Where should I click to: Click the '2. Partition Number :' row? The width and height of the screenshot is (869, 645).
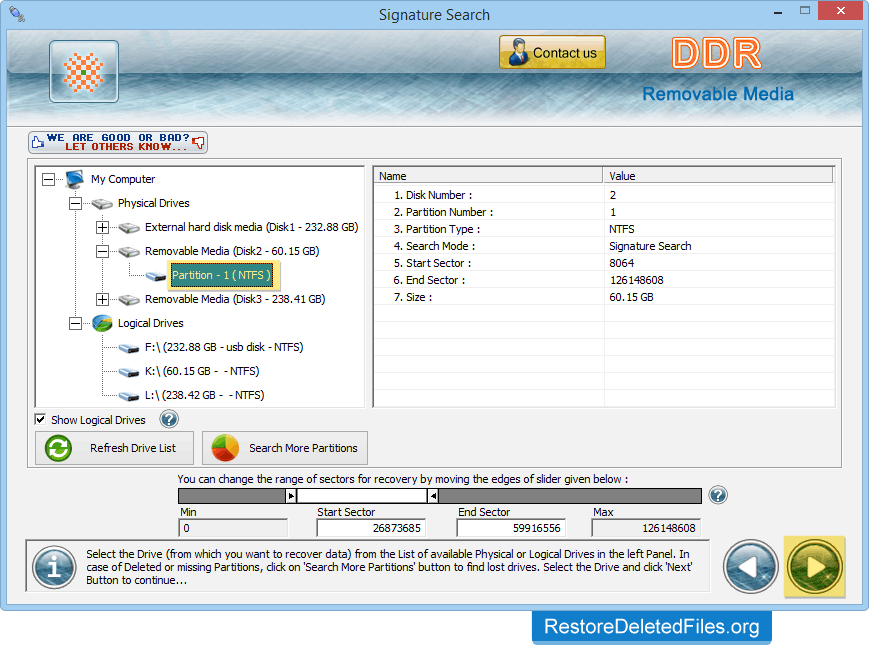tap(604, 212)
